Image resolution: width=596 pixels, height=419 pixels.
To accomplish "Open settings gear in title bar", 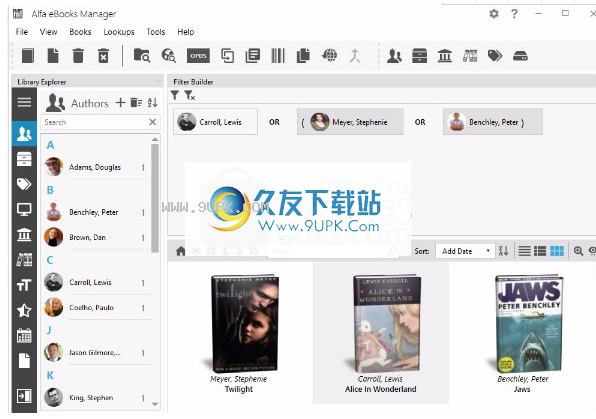I will (x=494, y=14).
